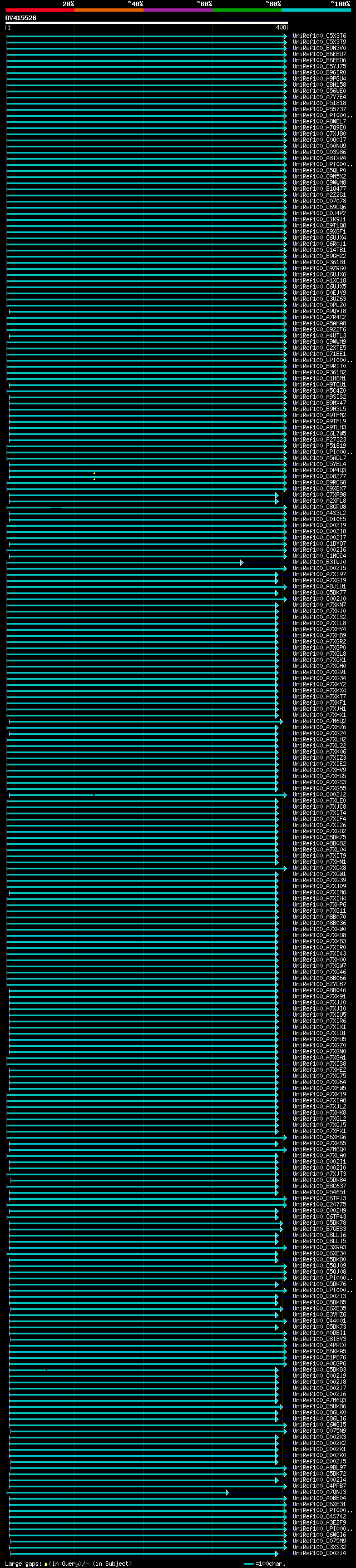
Task: Select hit UniRef100_A9BL97
Action: coord(319,1467)
